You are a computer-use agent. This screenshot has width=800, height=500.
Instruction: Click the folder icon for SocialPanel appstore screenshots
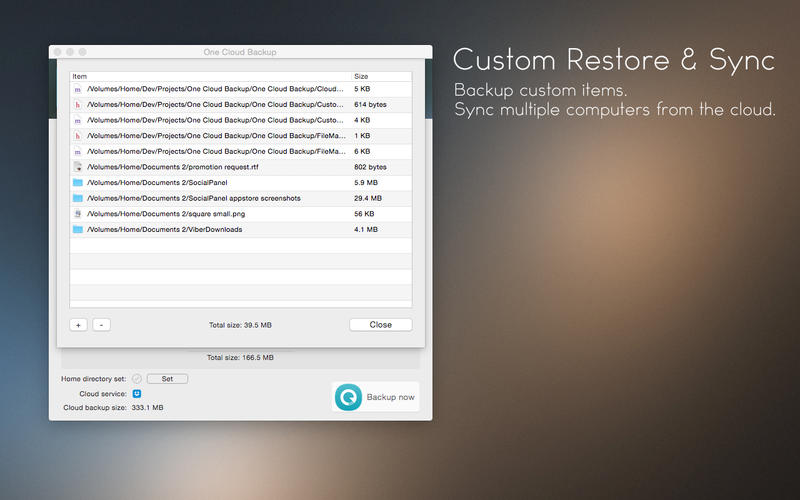tap(78, 198)
